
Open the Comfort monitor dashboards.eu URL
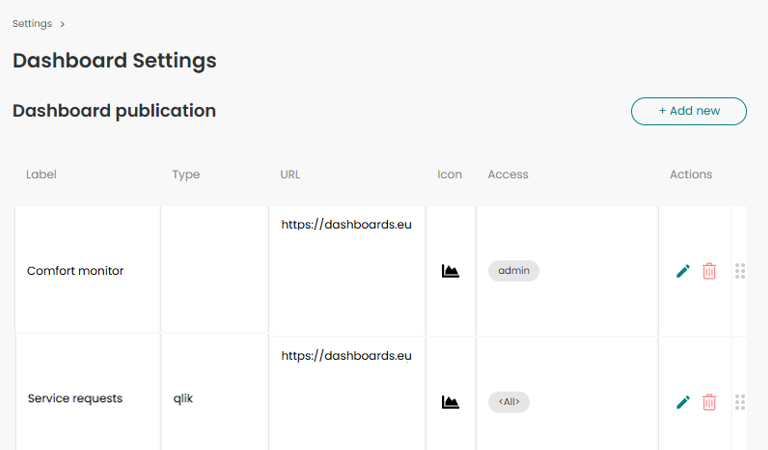click(346, 225)
